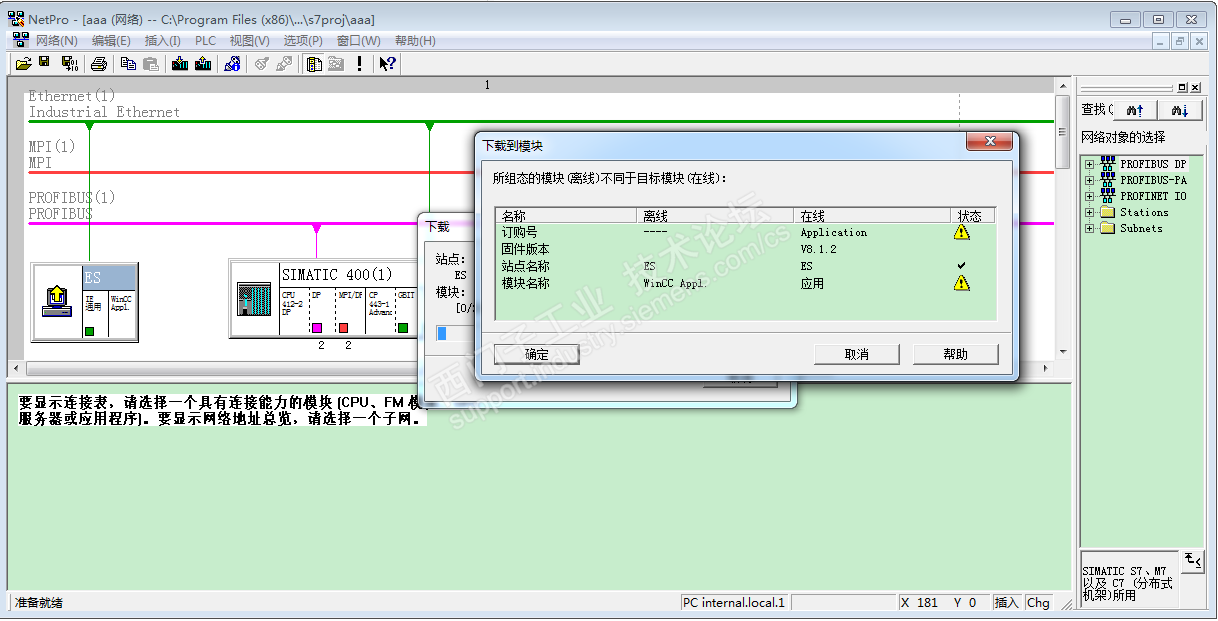Click the Copy toolbar icon

click(x=129, y=63)
